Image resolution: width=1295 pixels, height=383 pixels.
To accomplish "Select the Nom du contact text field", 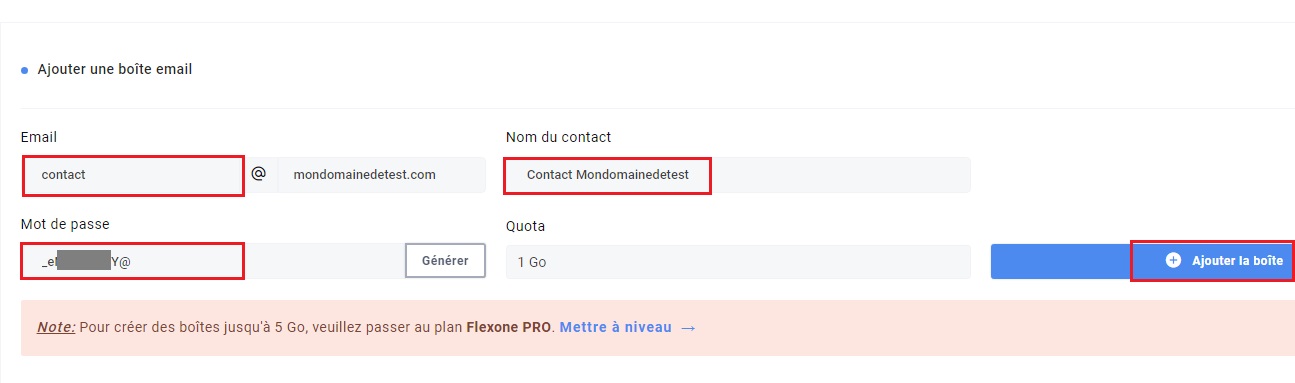I will pos(738,174).
